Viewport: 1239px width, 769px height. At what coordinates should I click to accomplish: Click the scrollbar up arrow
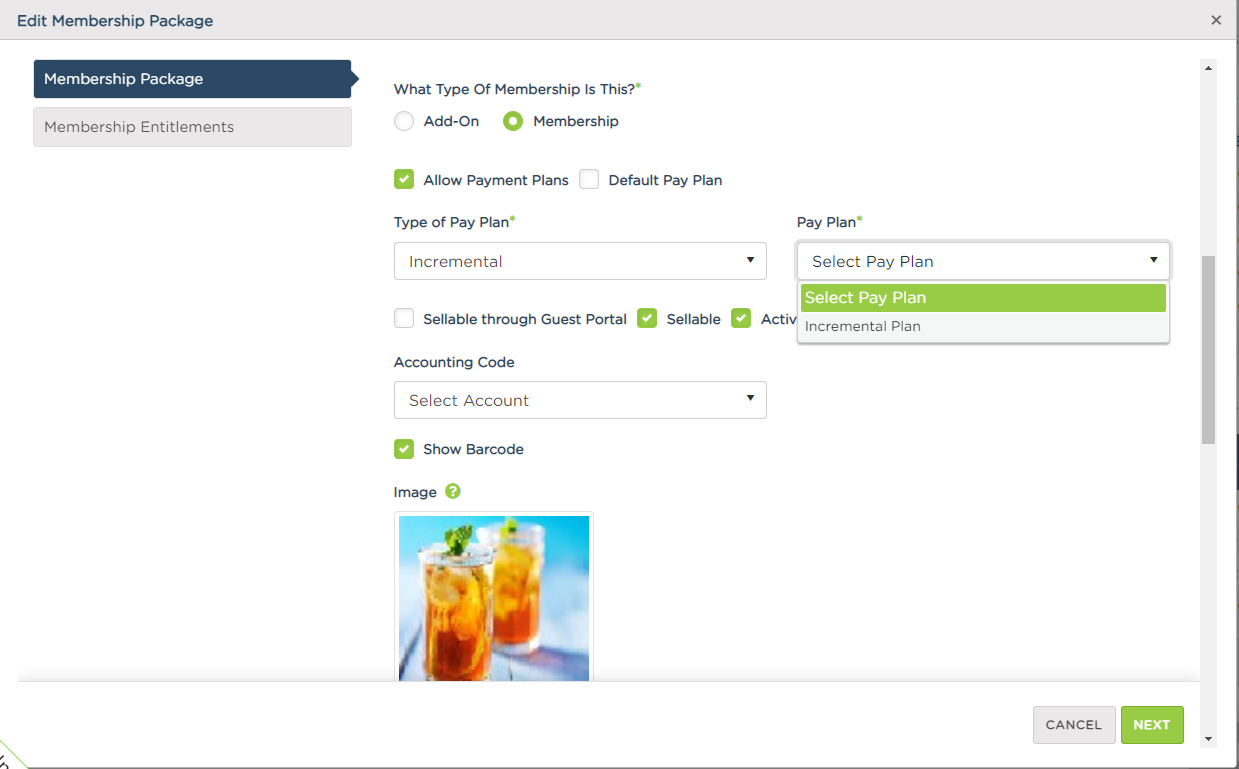[x=1208, y=68]
